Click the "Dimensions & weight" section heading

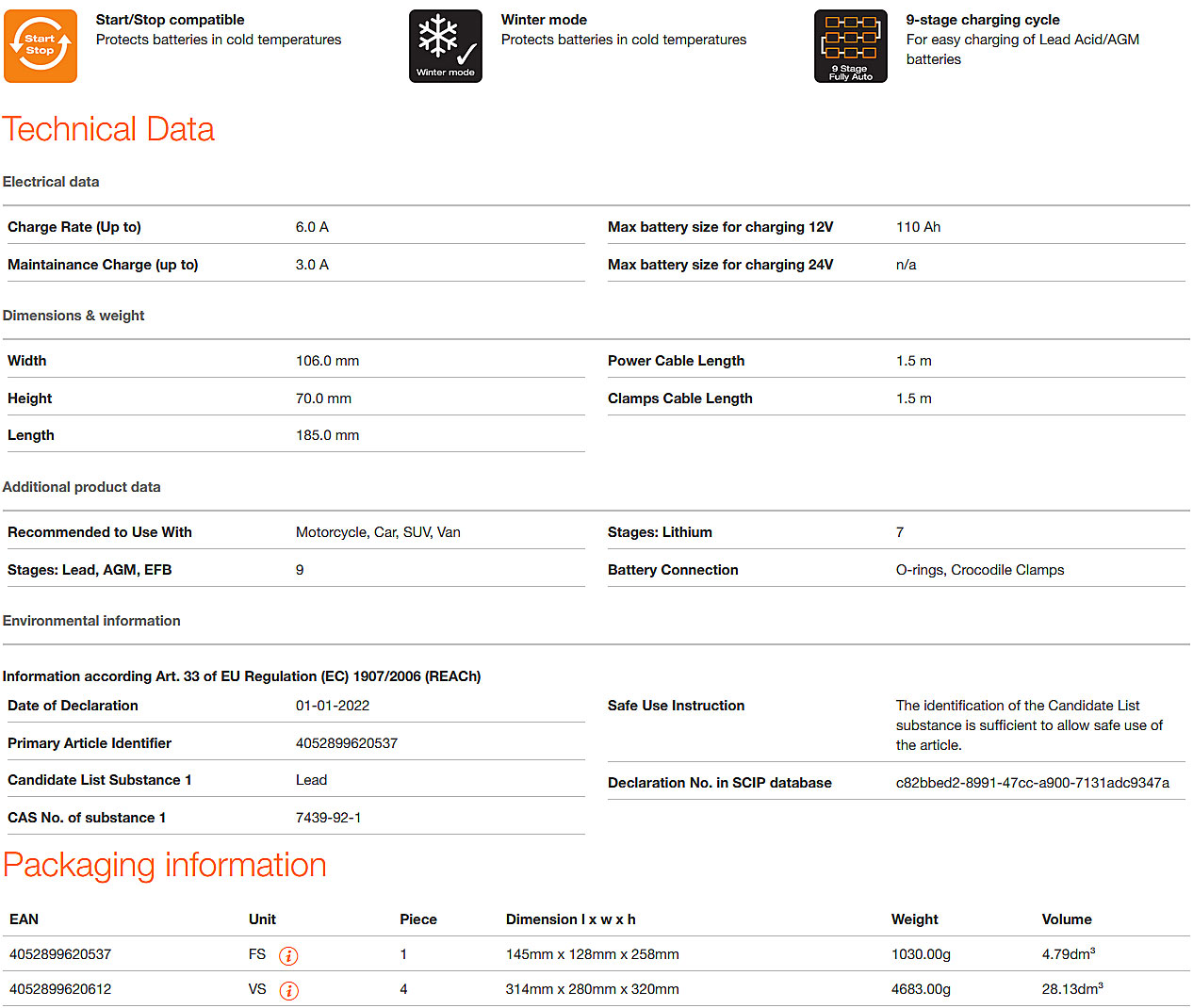pyautogui.click(x=74, y=316)
